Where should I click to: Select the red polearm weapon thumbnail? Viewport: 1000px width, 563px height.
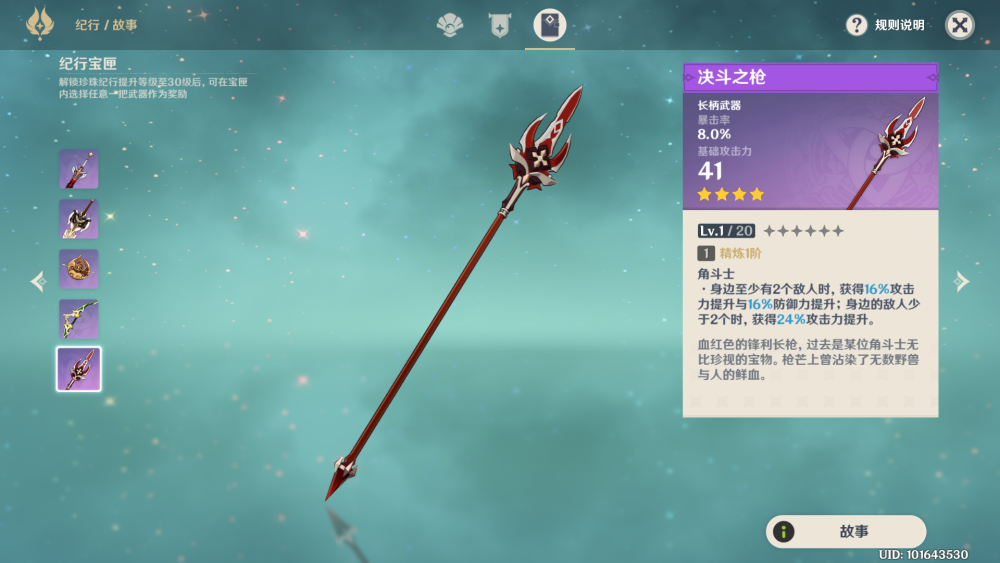pyautogui.click(x=78, y=369)
